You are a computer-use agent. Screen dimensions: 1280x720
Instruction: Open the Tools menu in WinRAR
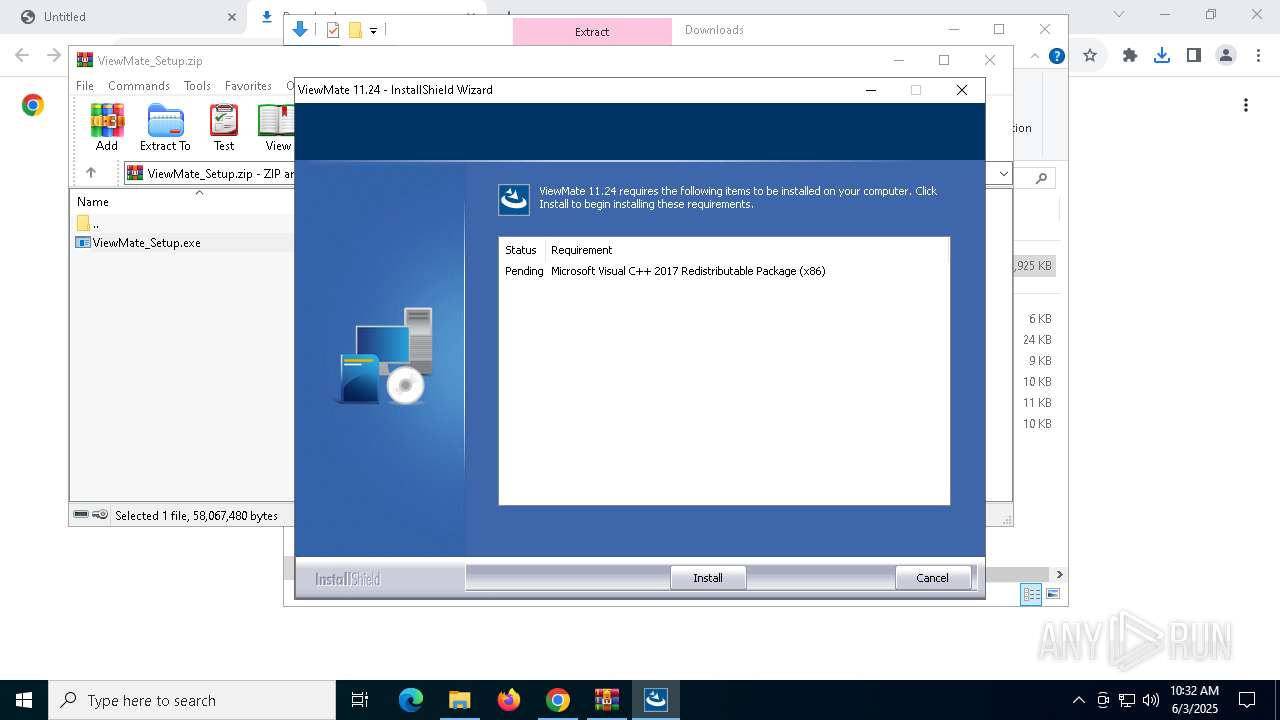click(x=197, y=86)
